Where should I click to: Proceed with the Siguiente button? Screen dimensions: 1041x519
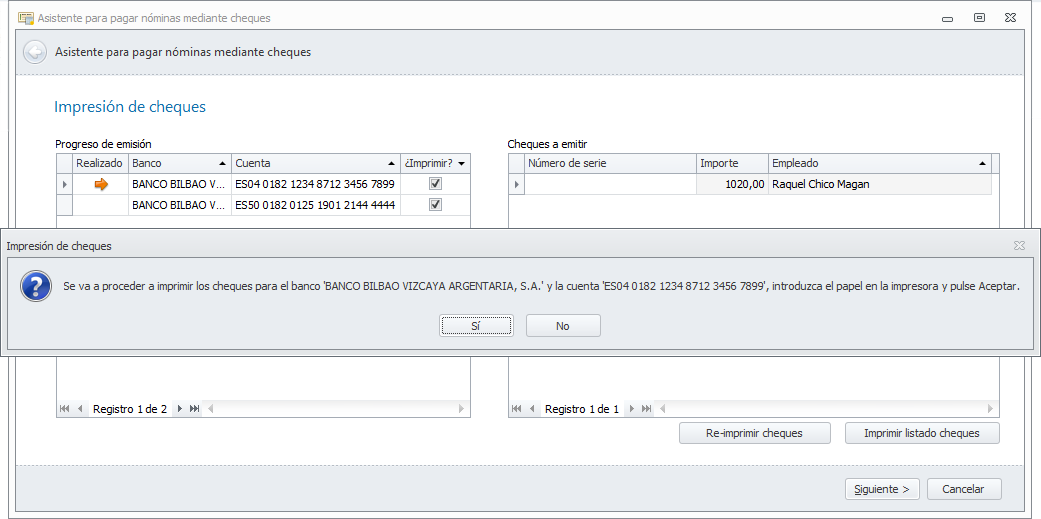[882, 489]
